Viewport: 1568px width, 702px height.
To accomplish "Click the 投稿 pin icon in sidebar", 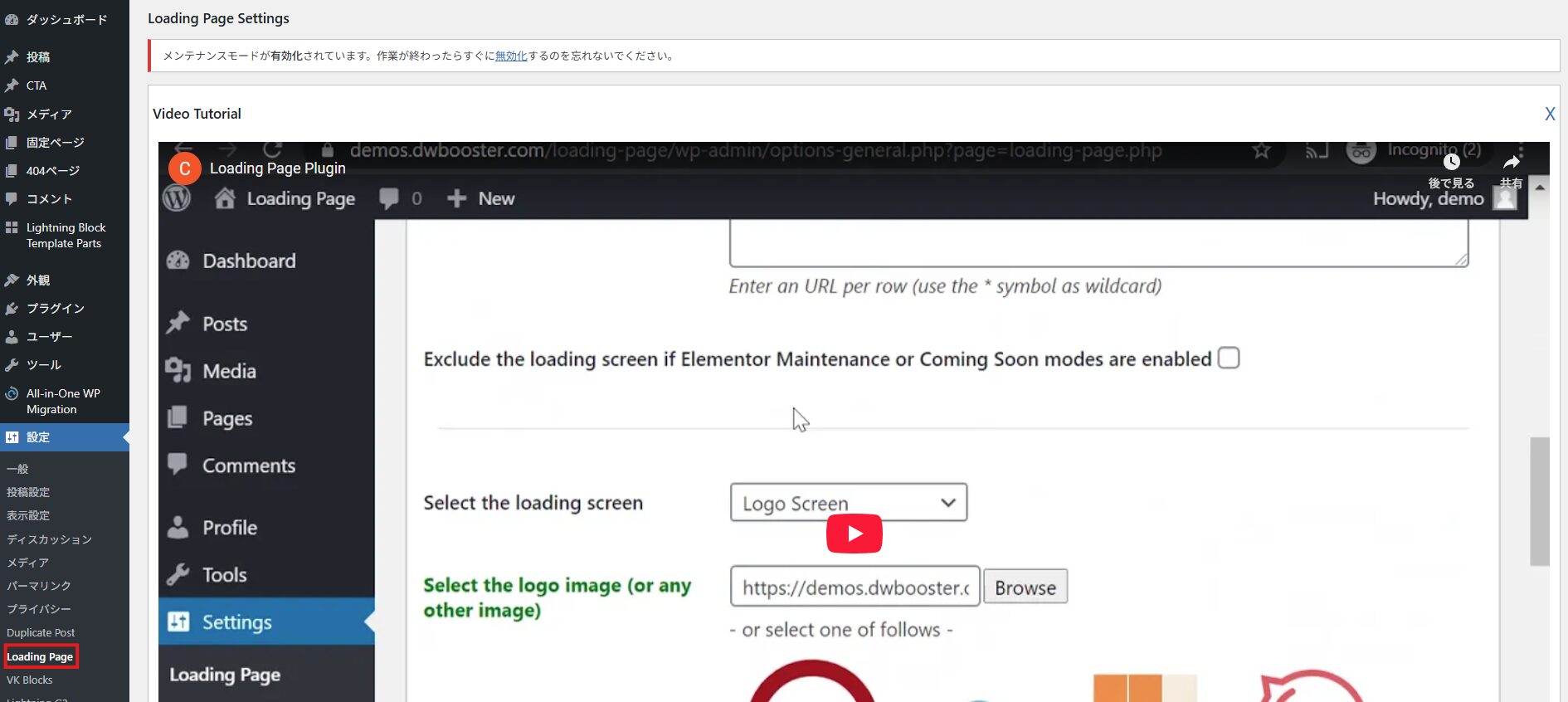I will tap(12, 57).
